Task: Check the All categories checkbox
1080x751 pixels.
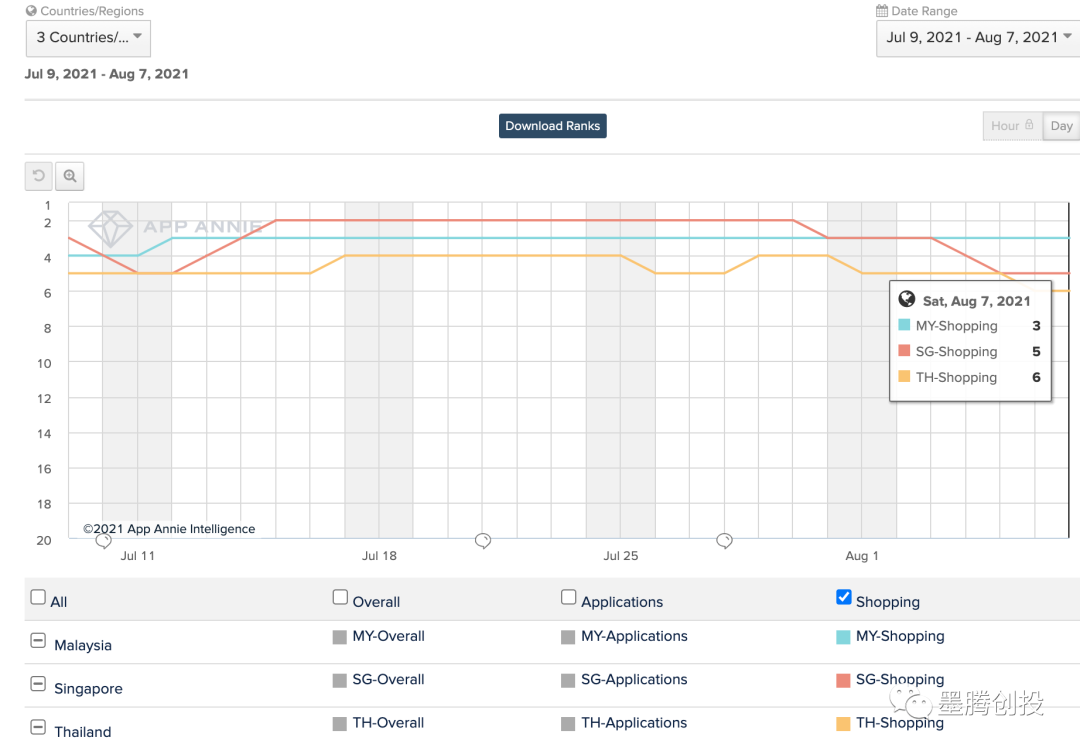Action: pos(38,598)
